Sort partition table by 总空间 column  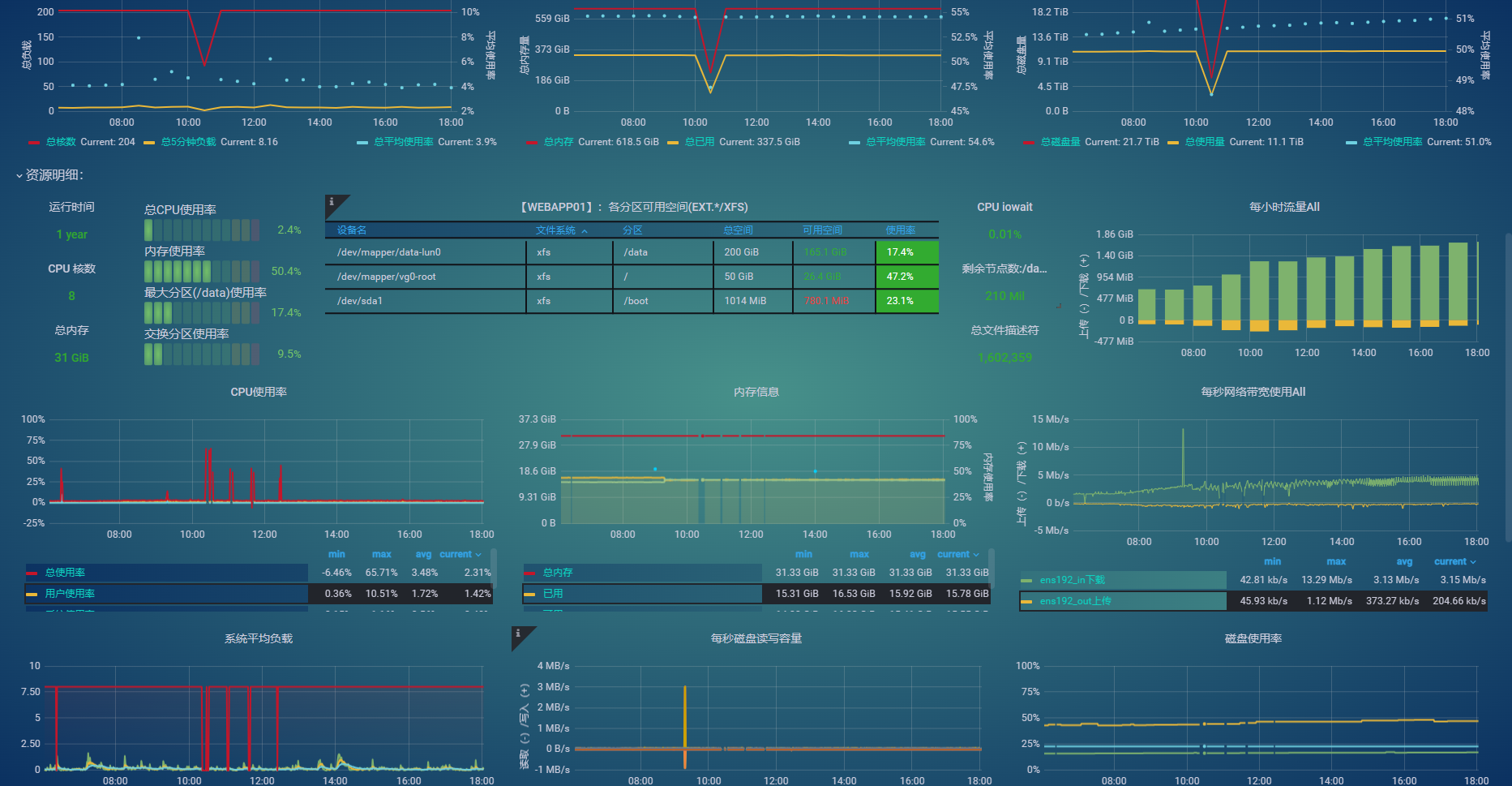pos(738,230)
